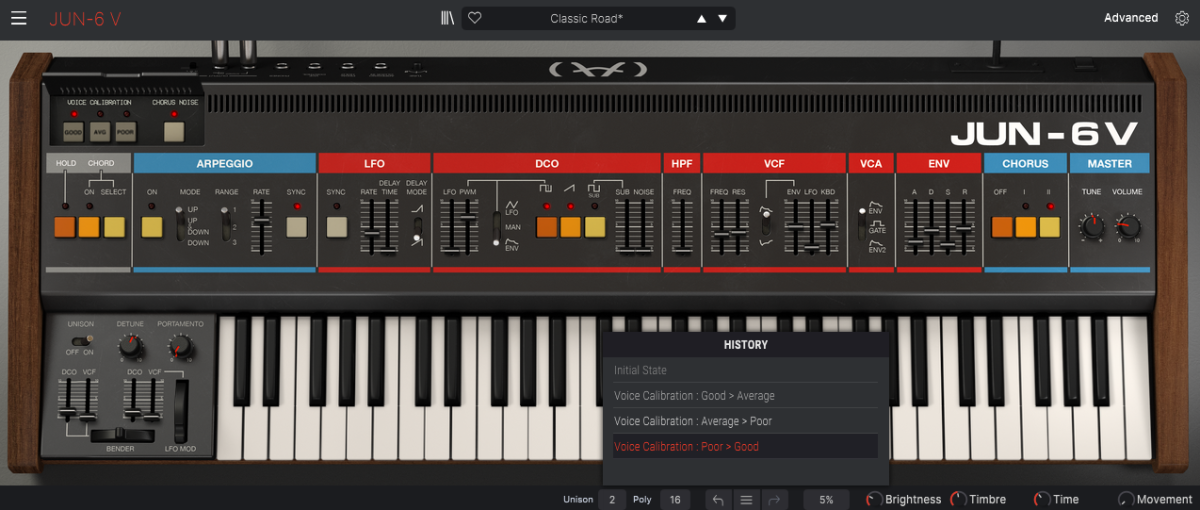The image size is (1200, 510).
Task: Set voice calibration to GOOD
Action: (x=73, y=131)
